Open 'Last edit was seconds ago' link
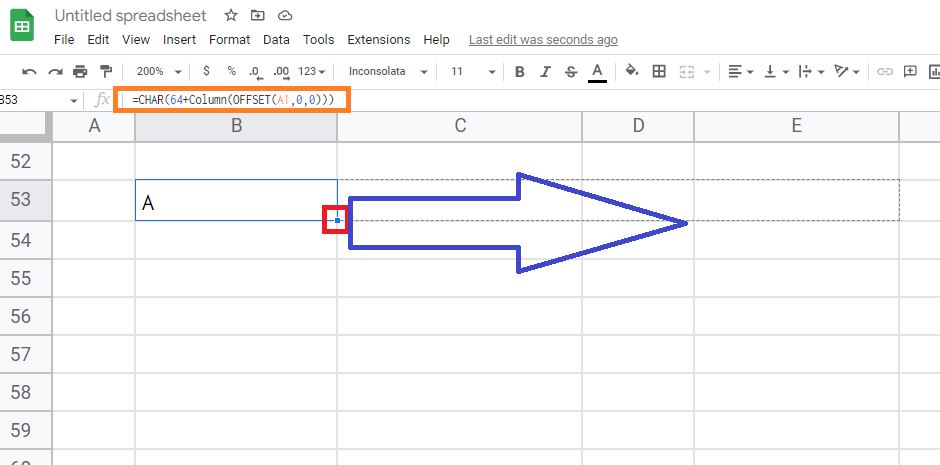 coord(543,40)
